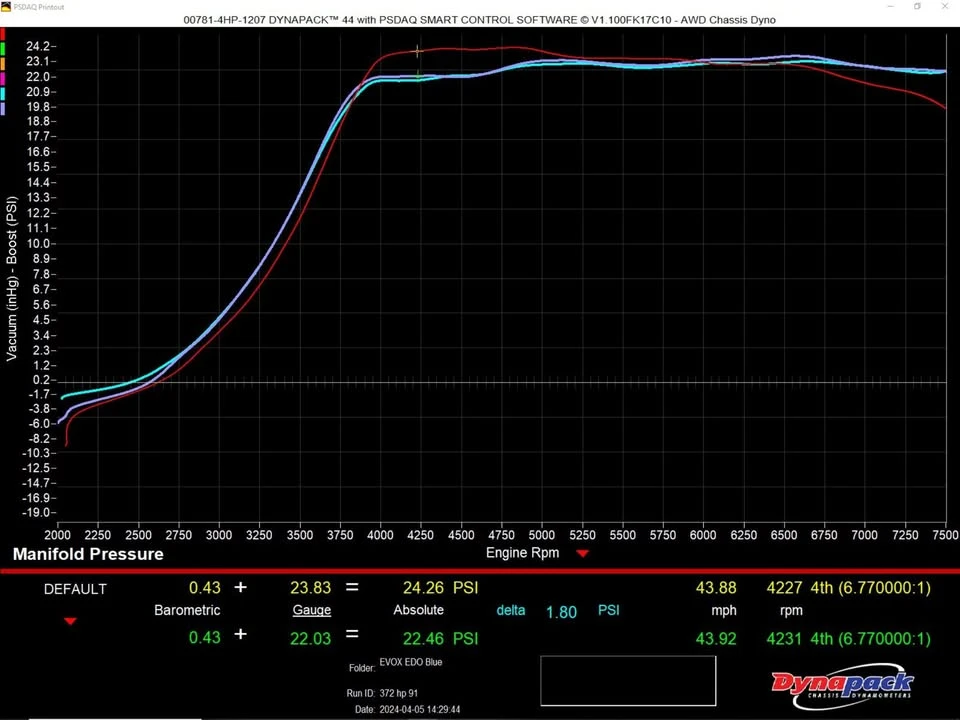This screenshot has width=960, height=720.
Task: Click the green 22.46 PSI absolute value
Action: point(440,639)
